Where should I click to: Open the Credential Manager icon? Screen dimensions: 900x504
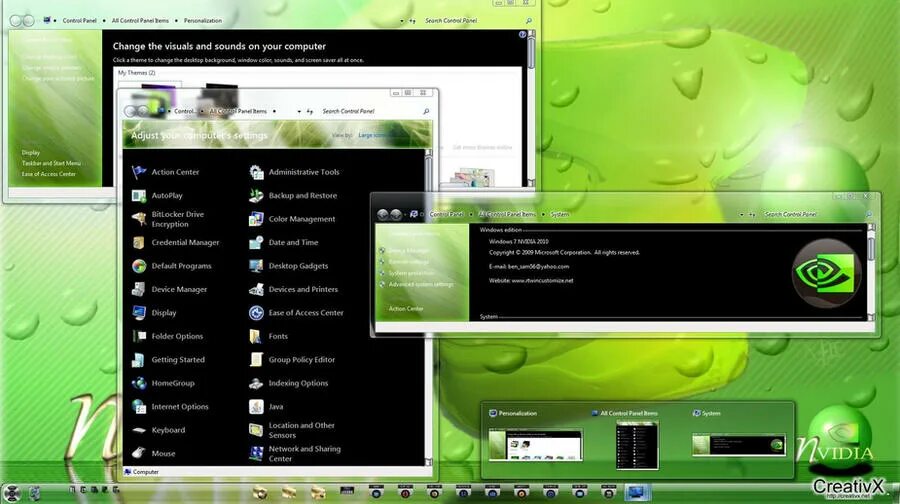pos(139,242)
